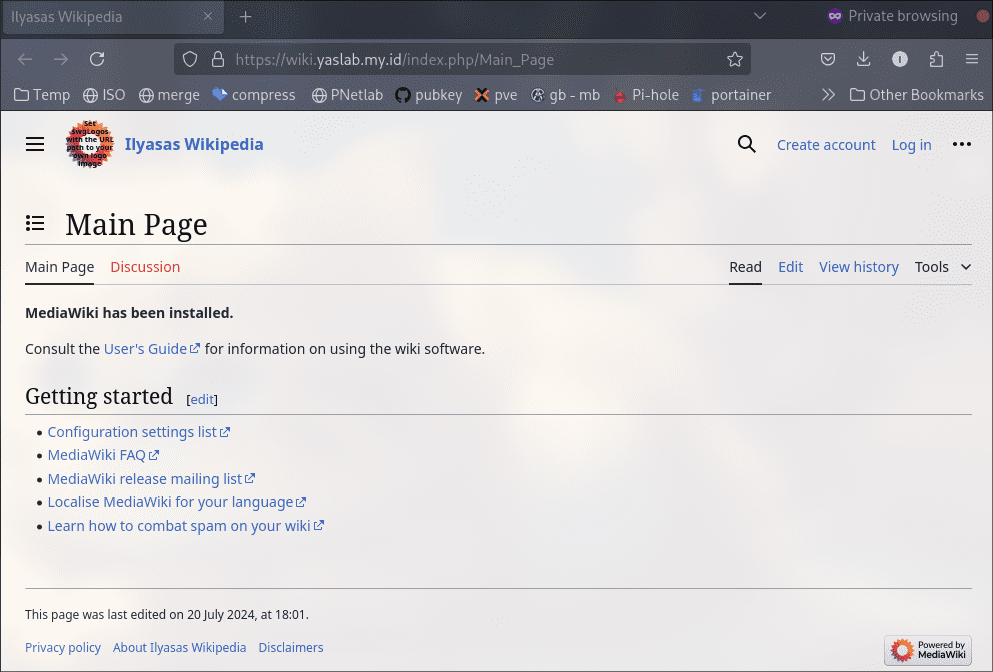This screenshot has height=672, width=993.
Task: Open the downloads arrow icon
Action: (863, 60)
